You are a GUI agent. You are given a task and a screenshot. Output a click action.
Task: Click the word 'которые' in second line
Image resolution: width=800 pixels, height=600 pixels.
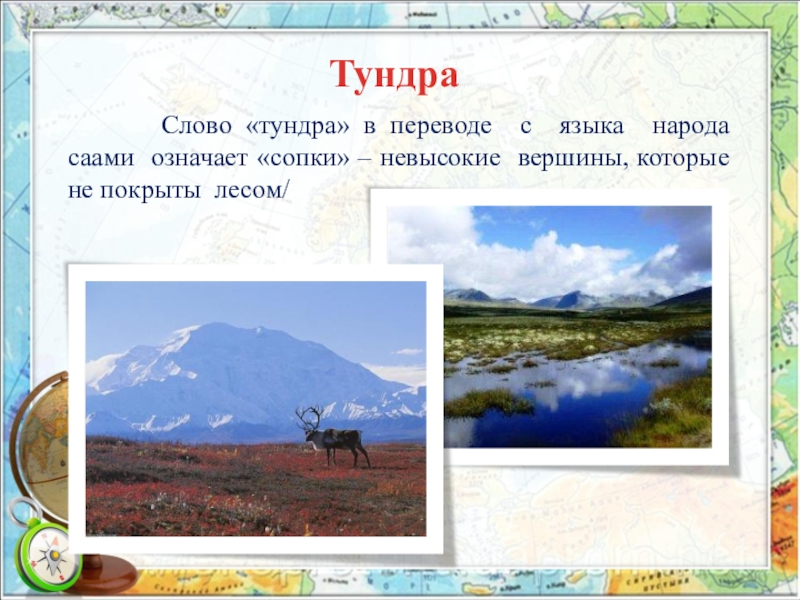pyautogui.click(x=683, y=158)
